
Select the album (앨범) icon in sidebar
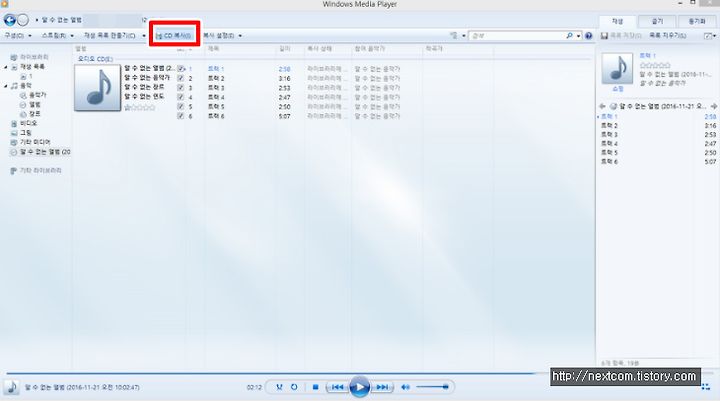click(23, 105)
